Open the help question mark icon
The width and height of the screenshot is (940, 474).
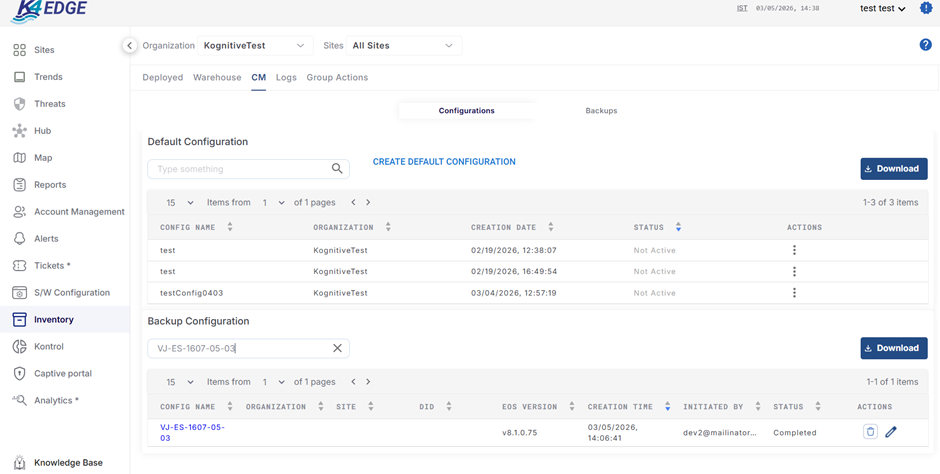tap(925, 45)
